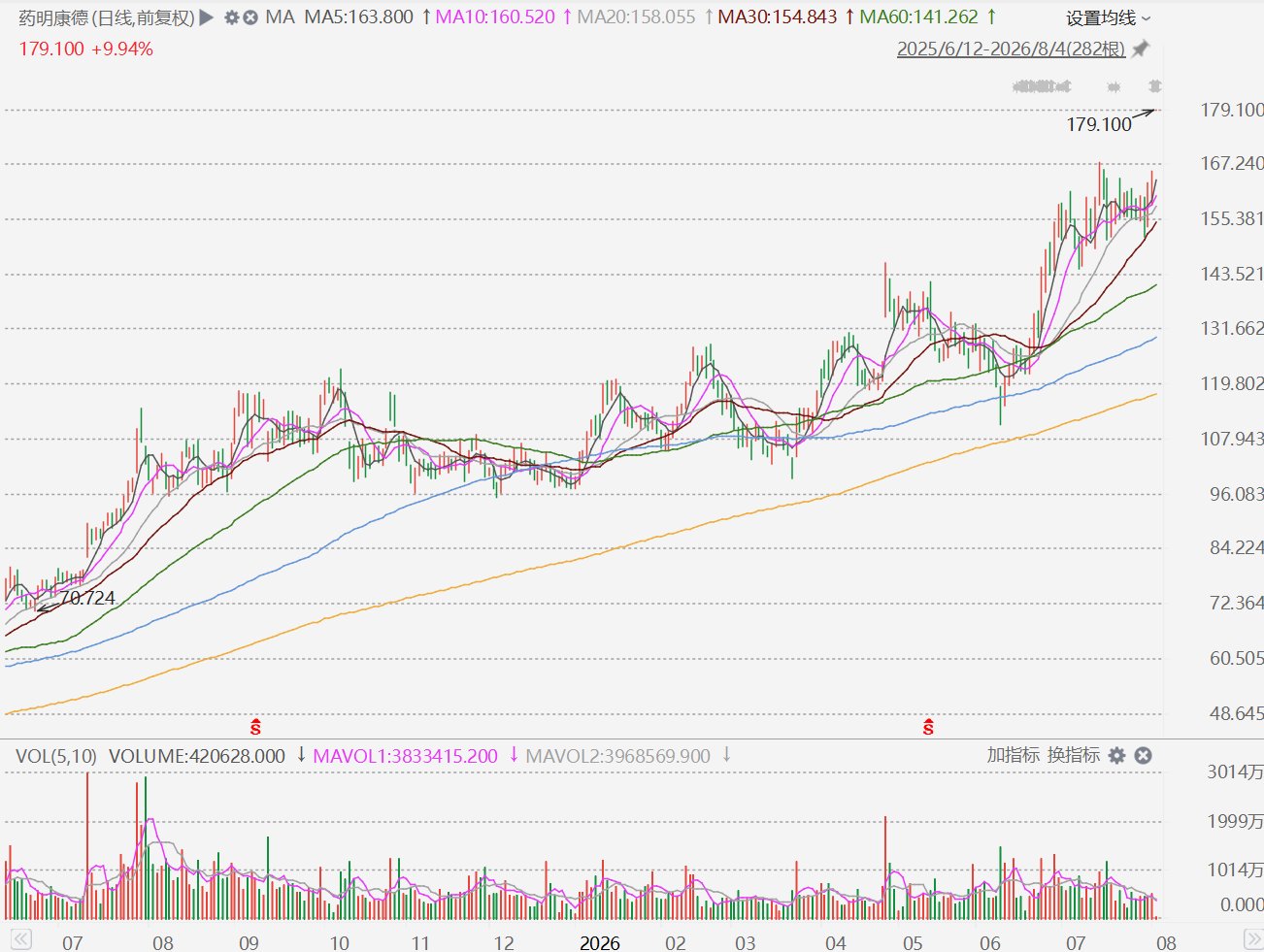Image resolution: width=1264 pixels, height=952 pixels.
Task: Click 换指标 to switch indicator
Action: tap(1073, 755)
